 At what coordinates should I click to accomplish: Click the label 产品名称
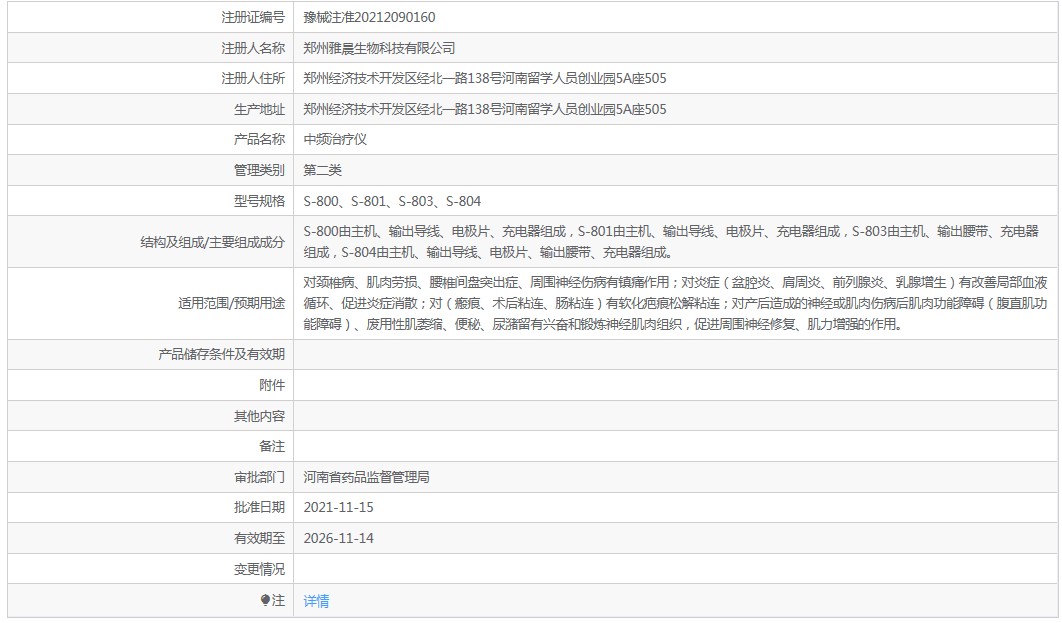coord(259,139)
